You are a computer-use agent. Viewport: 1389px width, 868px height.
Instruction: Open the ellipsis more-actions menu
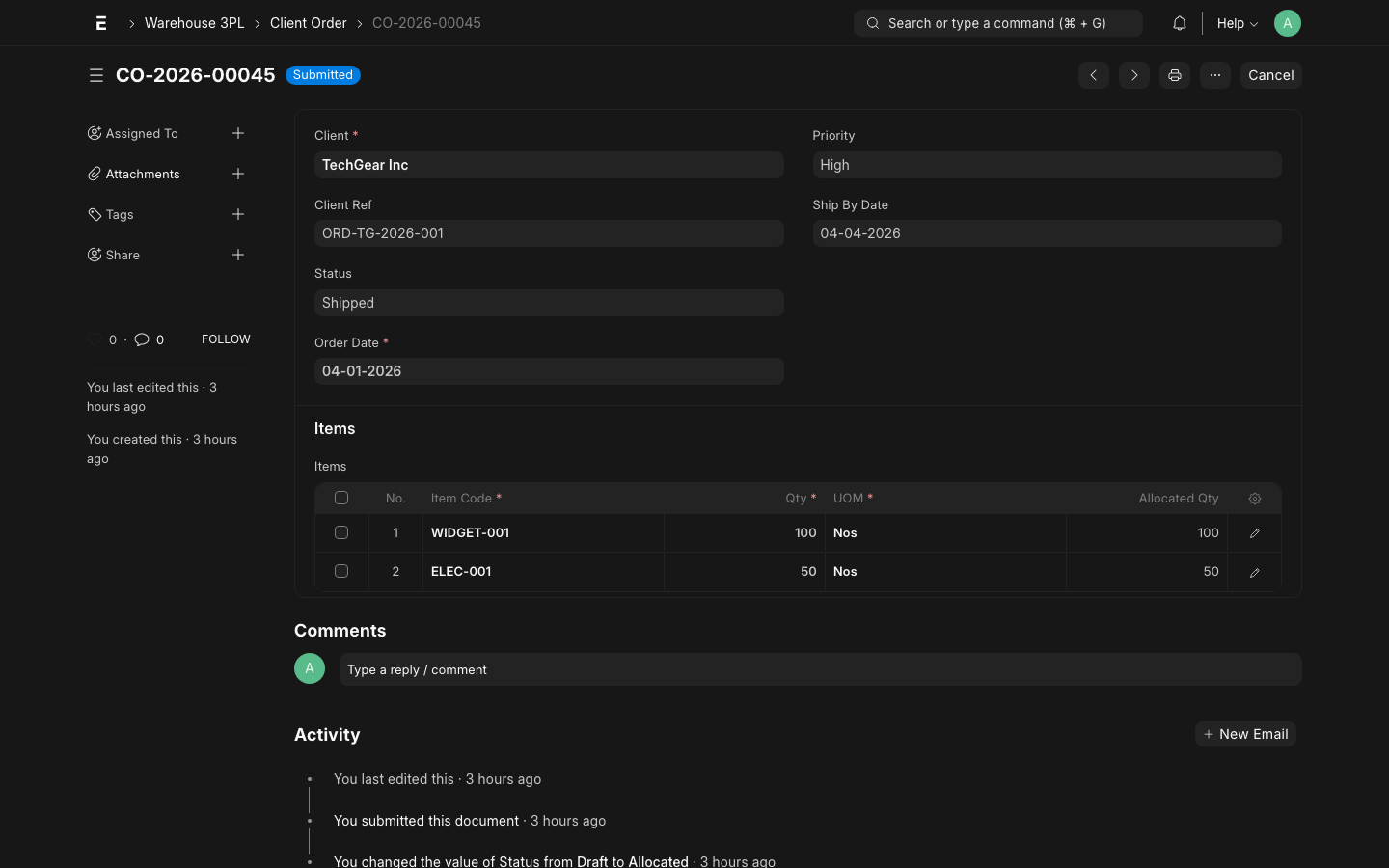(1214, 75)
